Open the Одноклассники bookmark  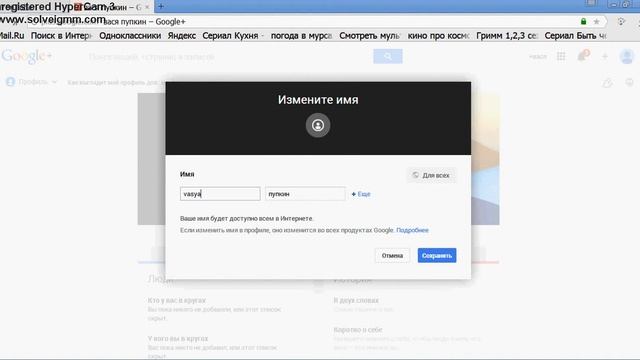[130, 36]
